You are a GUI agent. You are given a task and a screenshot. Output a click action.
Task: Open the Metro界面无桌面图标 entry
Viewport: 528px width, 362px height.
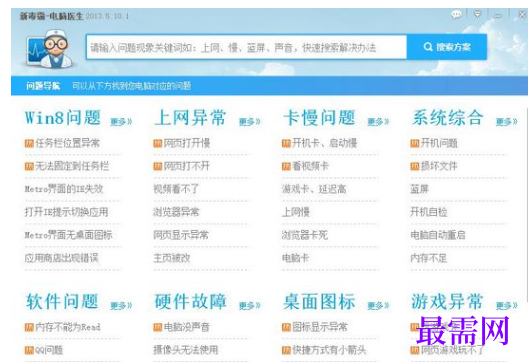point(68,235)
